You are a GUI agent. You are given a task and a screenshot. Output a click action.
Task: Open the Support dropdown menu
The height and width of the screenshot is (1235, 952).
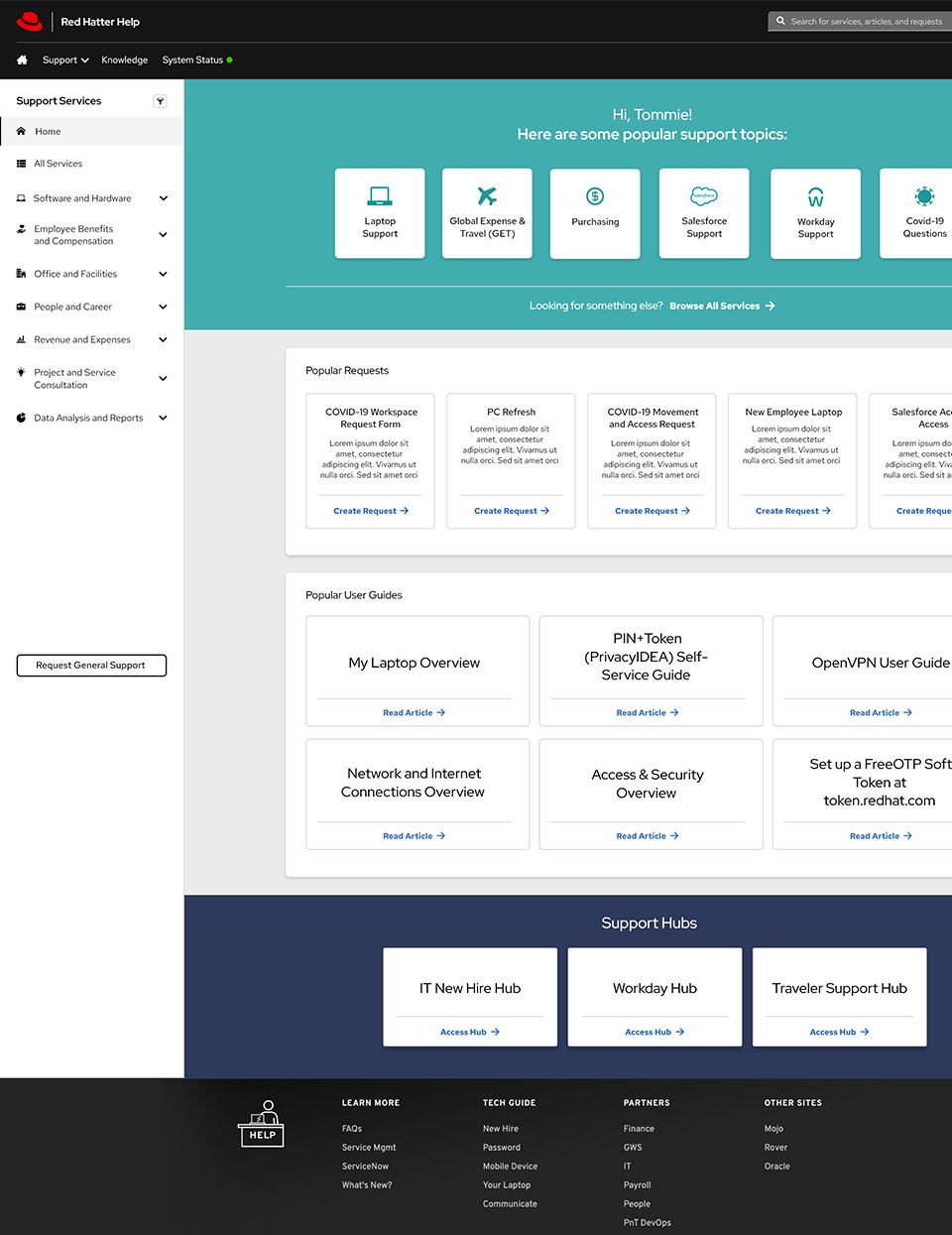[x=65, y=60]
